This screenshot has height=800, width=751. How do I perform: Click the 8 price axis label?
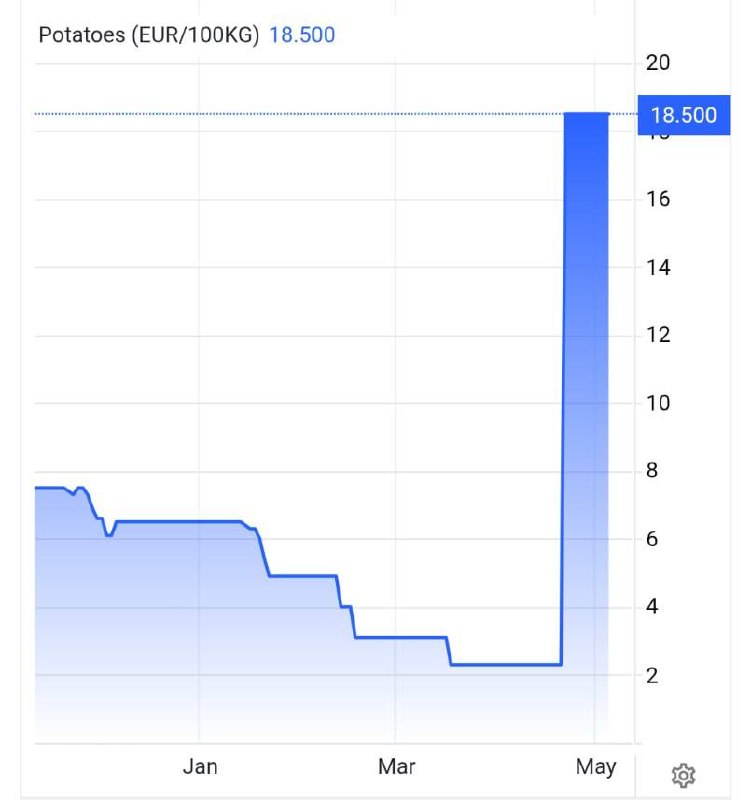point(652,470)
